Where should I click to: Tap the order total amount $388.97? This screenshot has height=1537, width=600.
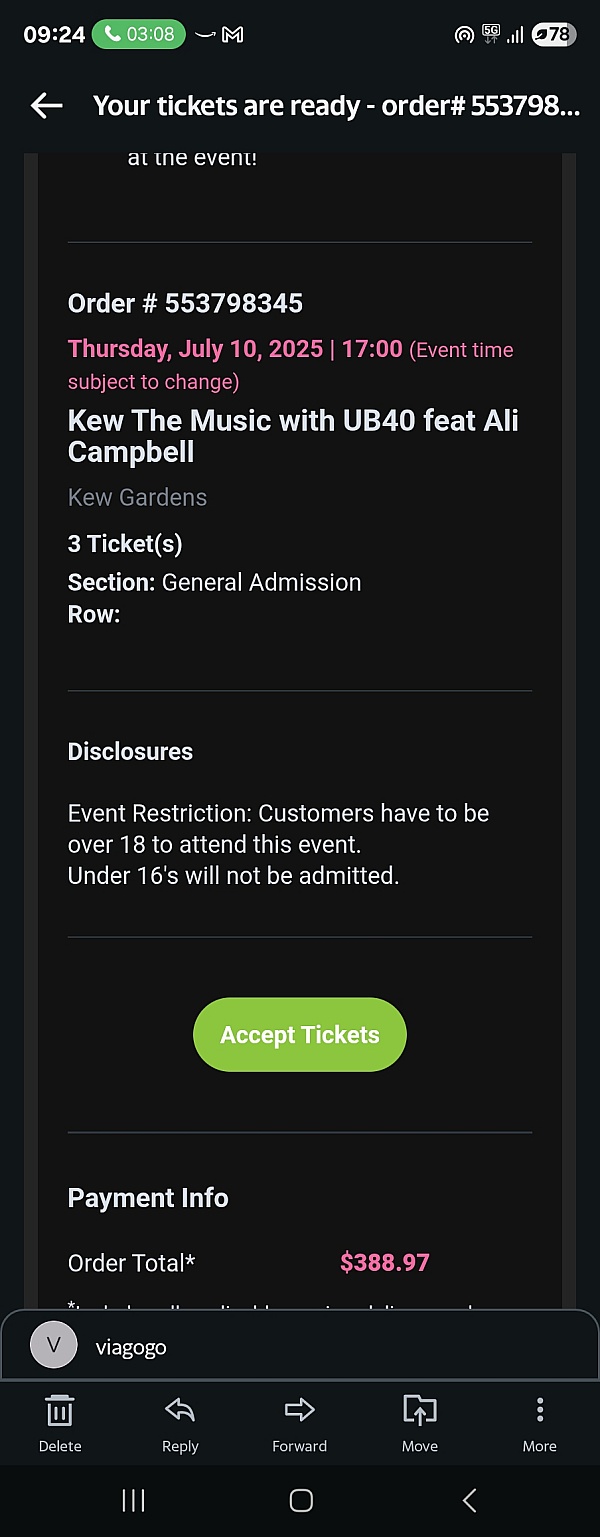384,1262
